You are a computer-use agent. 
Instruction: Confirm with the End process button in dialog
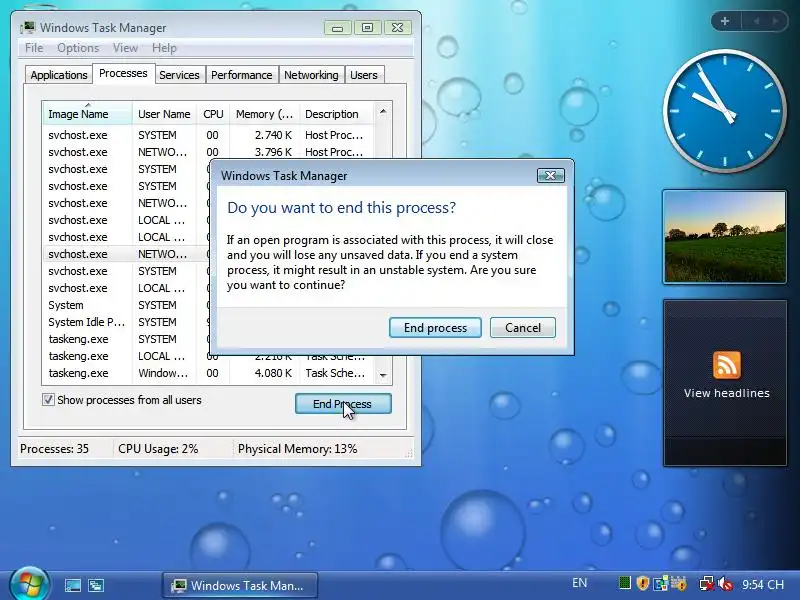(435, 328)
